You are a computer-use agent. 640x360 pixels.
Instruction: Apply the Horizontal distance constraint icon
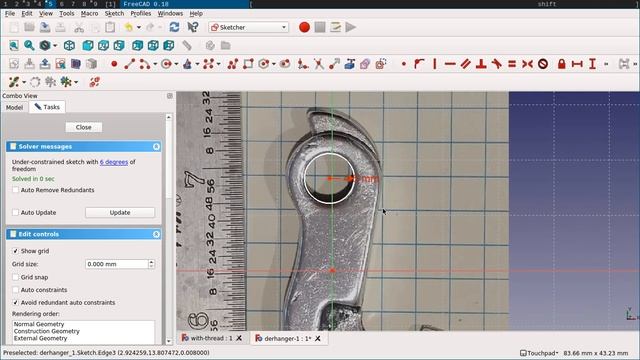pos(577,64)
